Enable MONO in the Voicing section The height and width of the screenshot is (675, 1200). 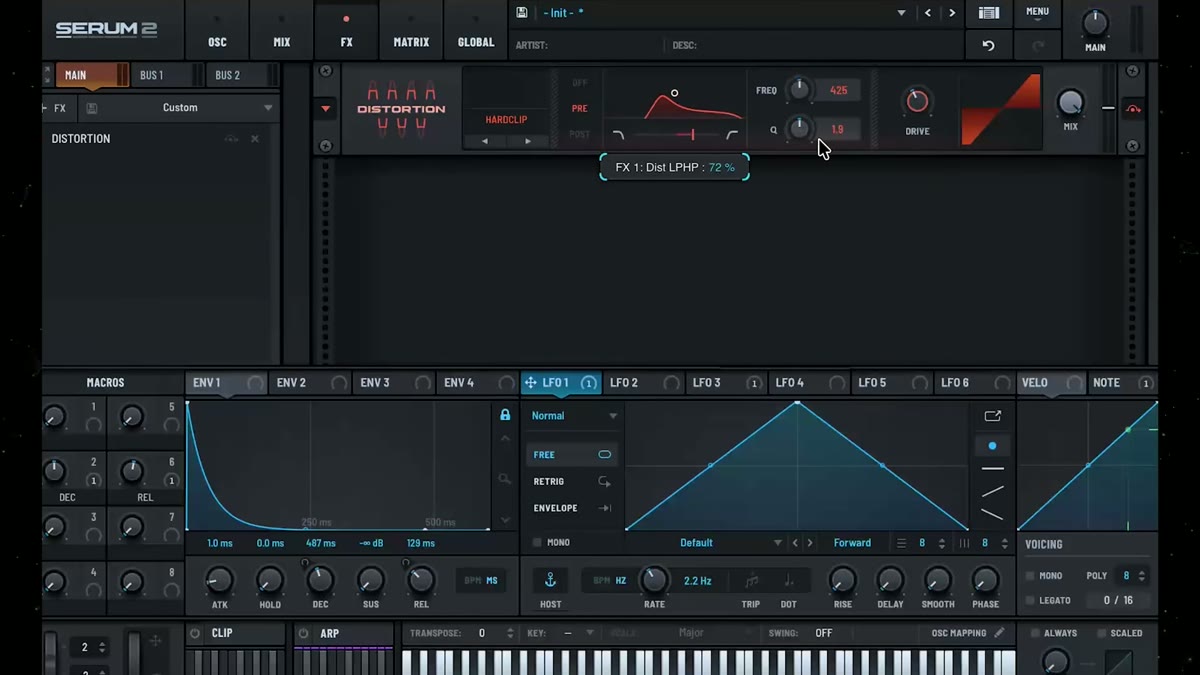point(1030,576)
